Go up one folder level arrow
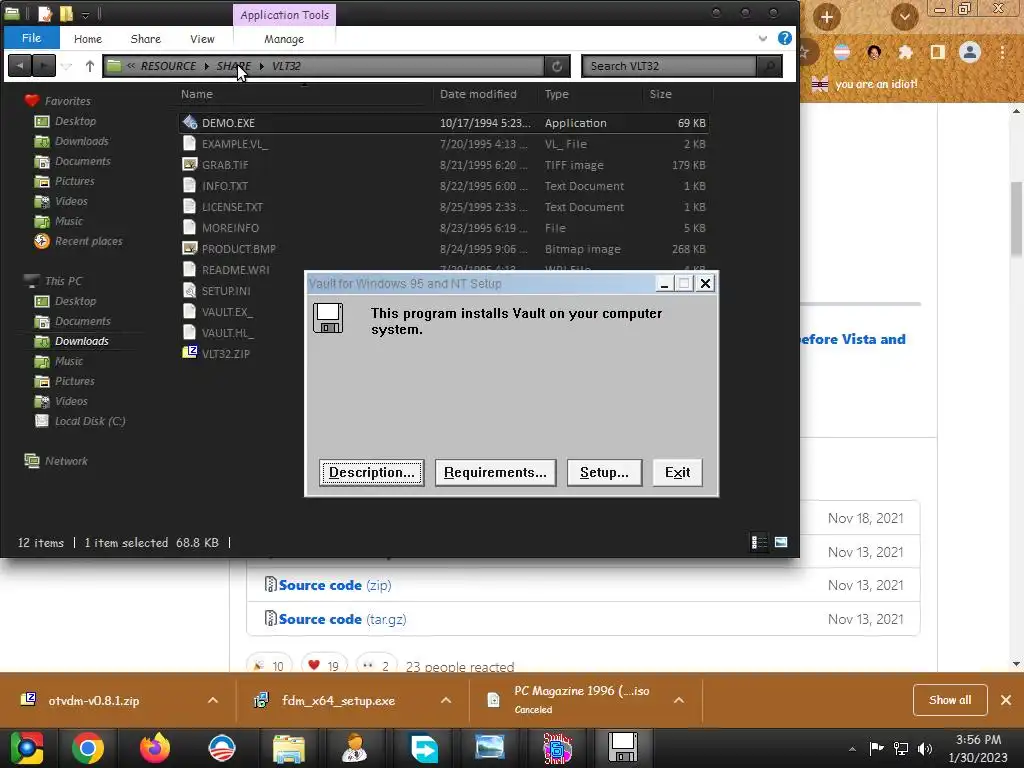This screenshot has height=768, width=1024. [x=89, y=66]
